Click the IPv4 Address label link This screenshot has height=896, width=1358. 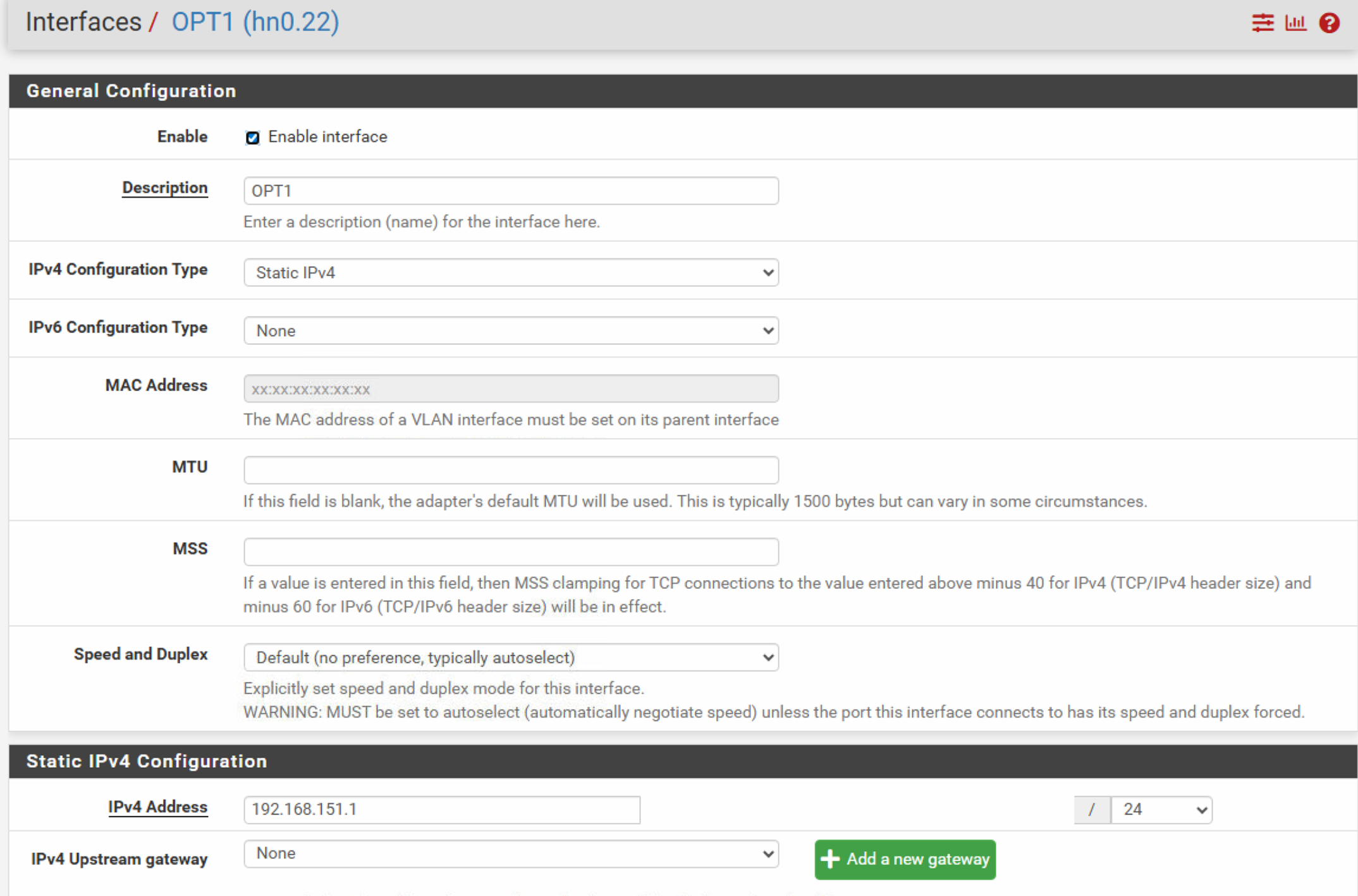157,807
